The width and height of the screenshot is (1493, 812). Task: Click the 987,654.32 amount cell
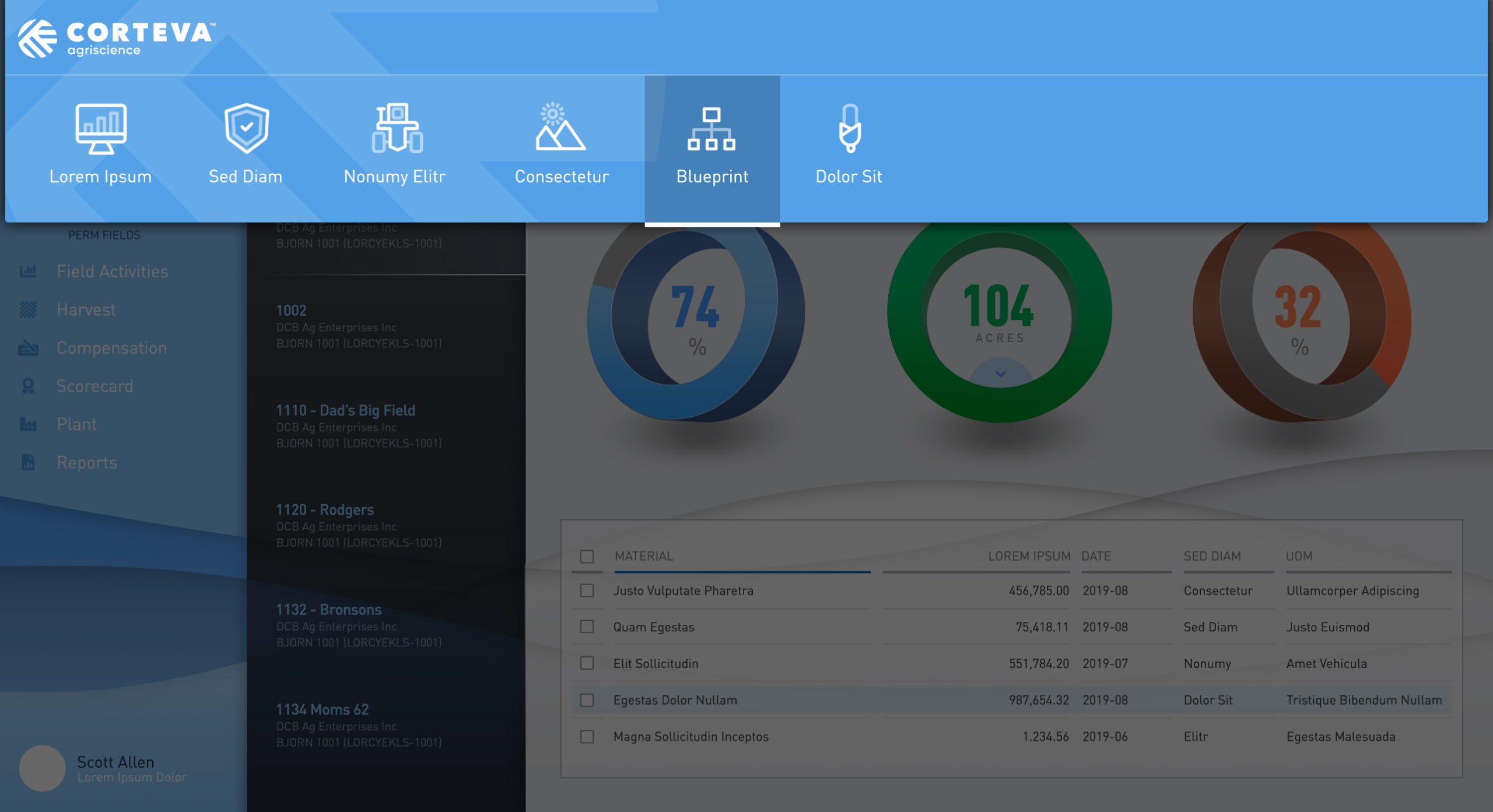pyautogui.click(x=1039, y=700)
